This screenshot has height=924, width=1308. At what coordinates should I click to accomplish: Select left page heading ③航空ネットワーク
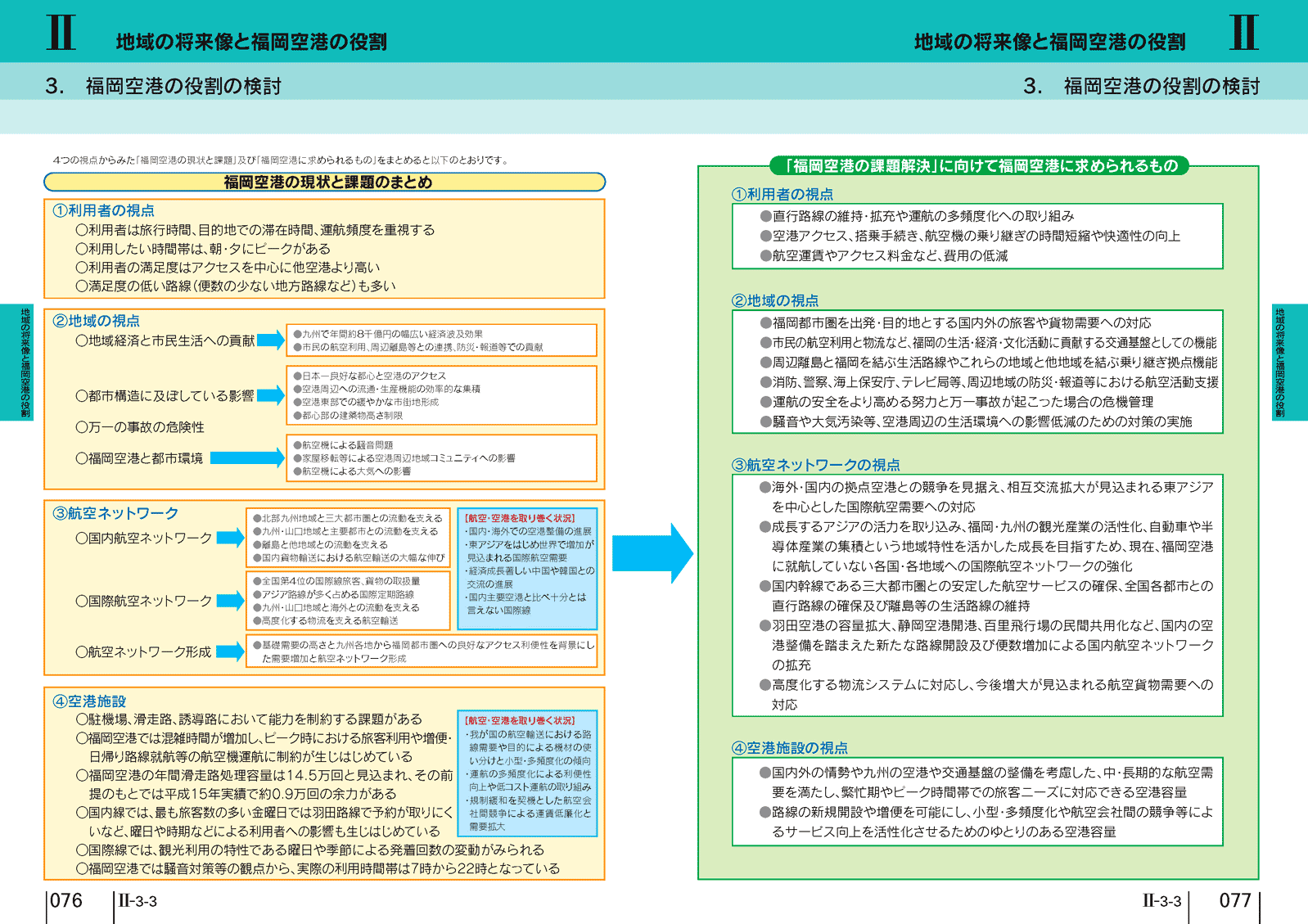coord(115,513)
